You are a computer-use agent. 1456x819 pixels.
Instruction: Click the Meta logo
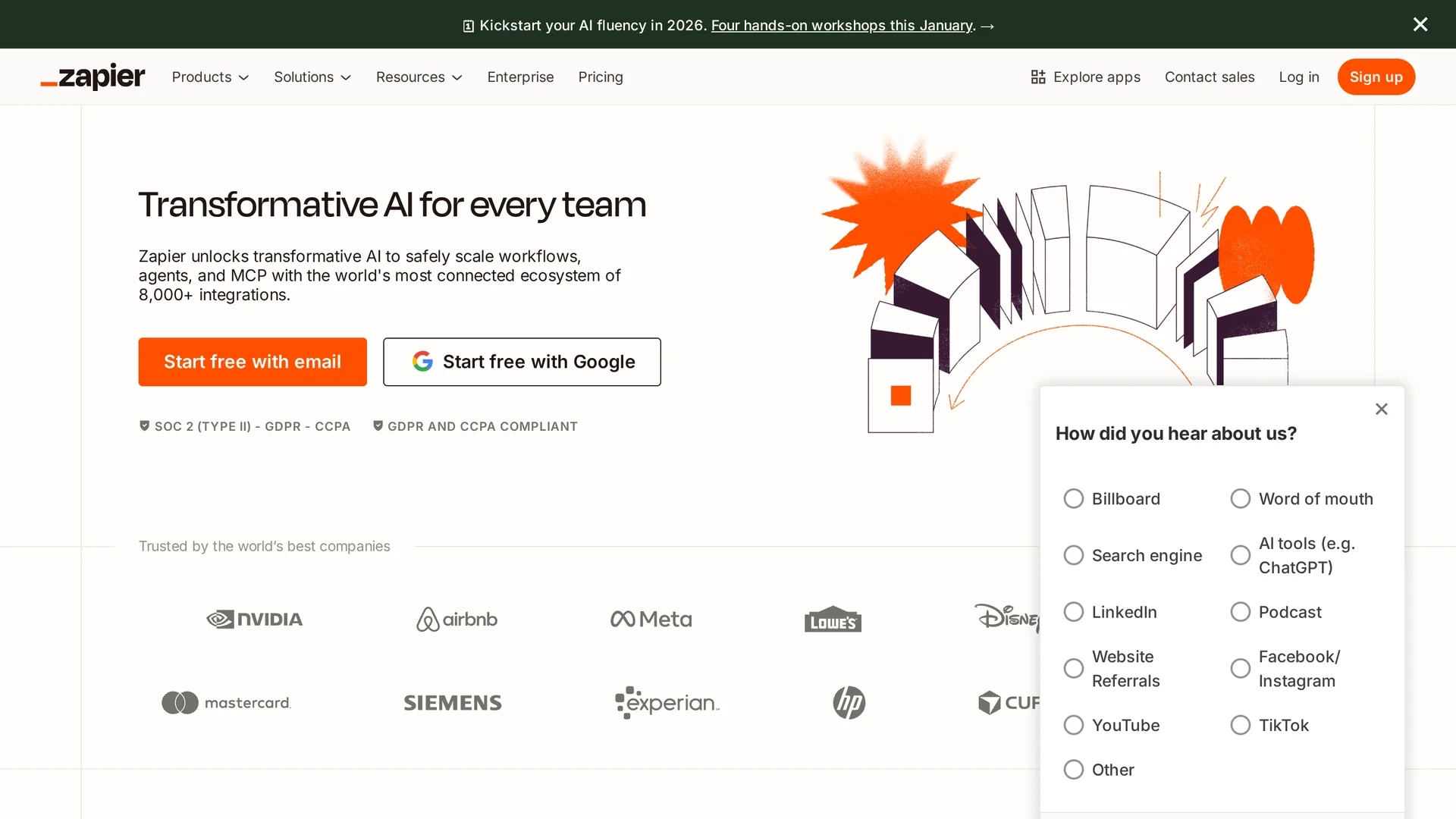(x=651, y=620)
